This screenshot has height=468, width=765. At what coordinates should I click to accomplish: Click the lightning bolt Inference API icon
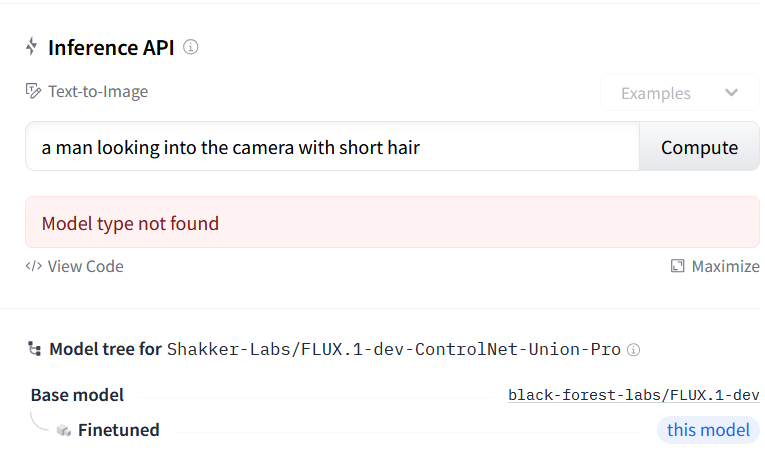[33, 47]
